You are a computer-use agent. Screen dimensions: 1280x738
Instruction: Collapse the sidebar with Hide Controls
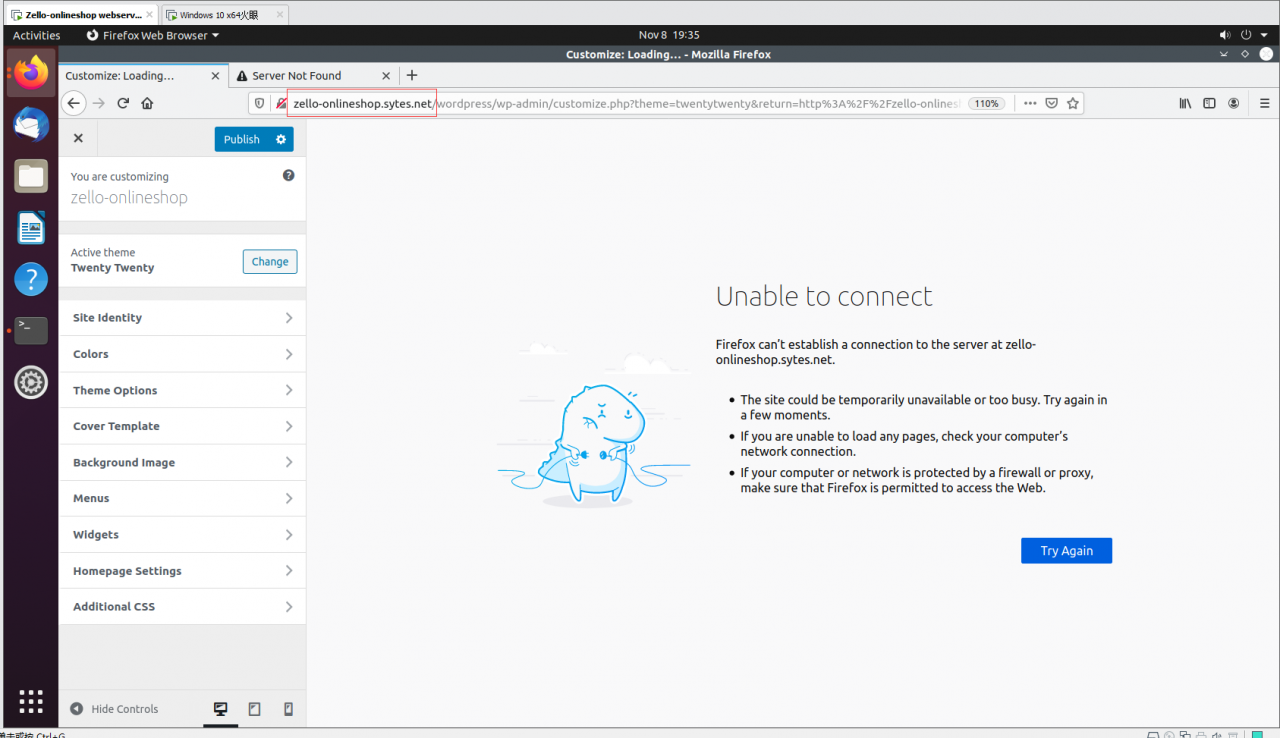pyautogui.click(x=114, y=709)
